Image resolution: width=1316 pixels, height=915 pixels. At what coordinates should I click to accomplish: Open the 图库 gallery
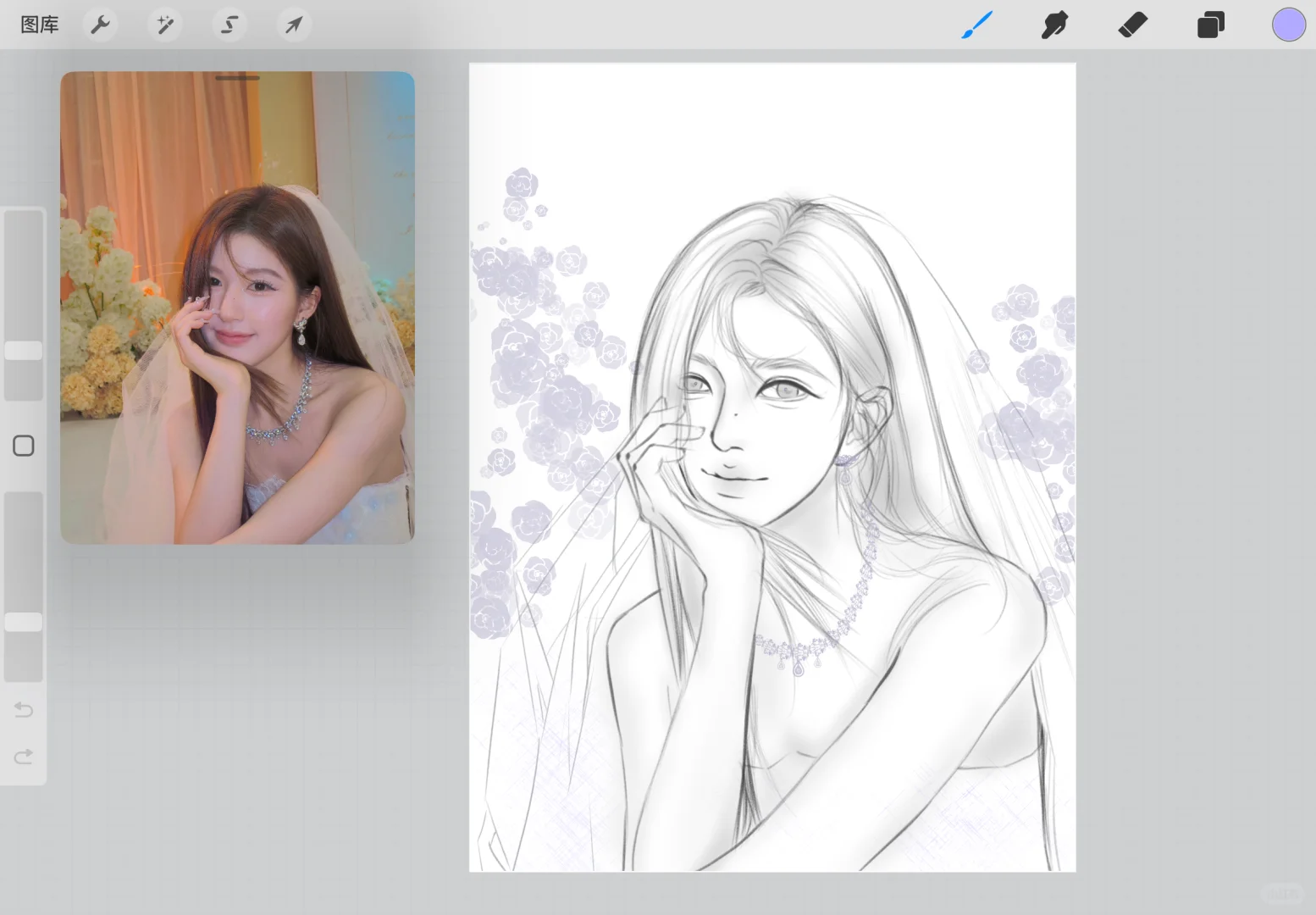click(39, 25)
